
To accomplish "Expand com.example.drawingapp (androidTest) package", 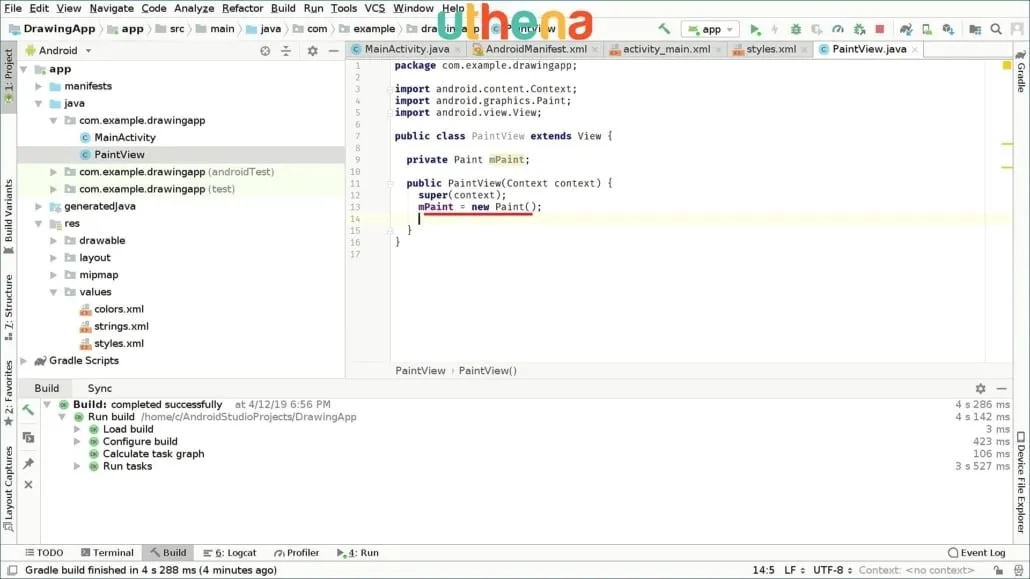I will [54, 172].
